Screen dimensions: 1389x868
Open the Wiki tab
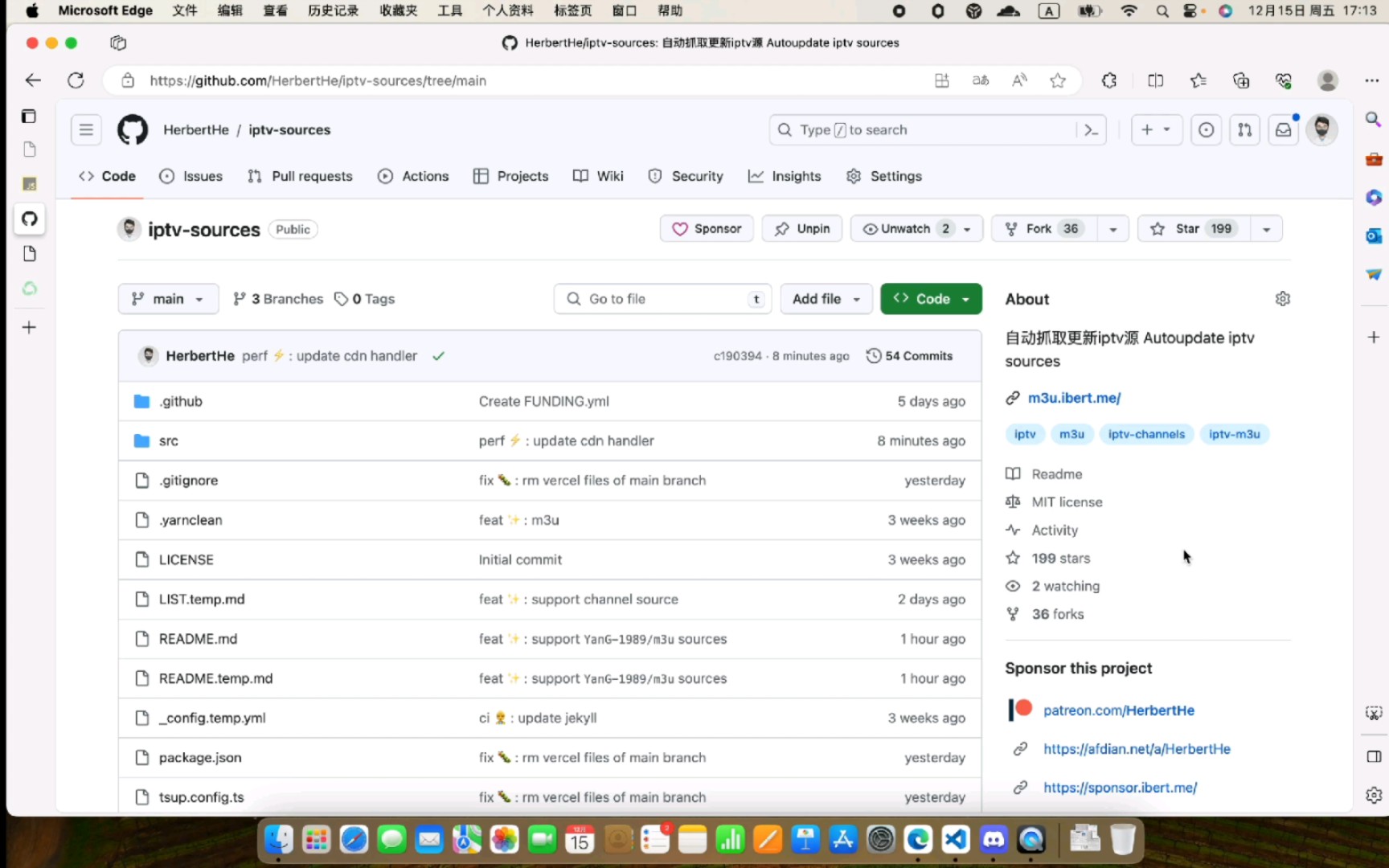point(598,176)
